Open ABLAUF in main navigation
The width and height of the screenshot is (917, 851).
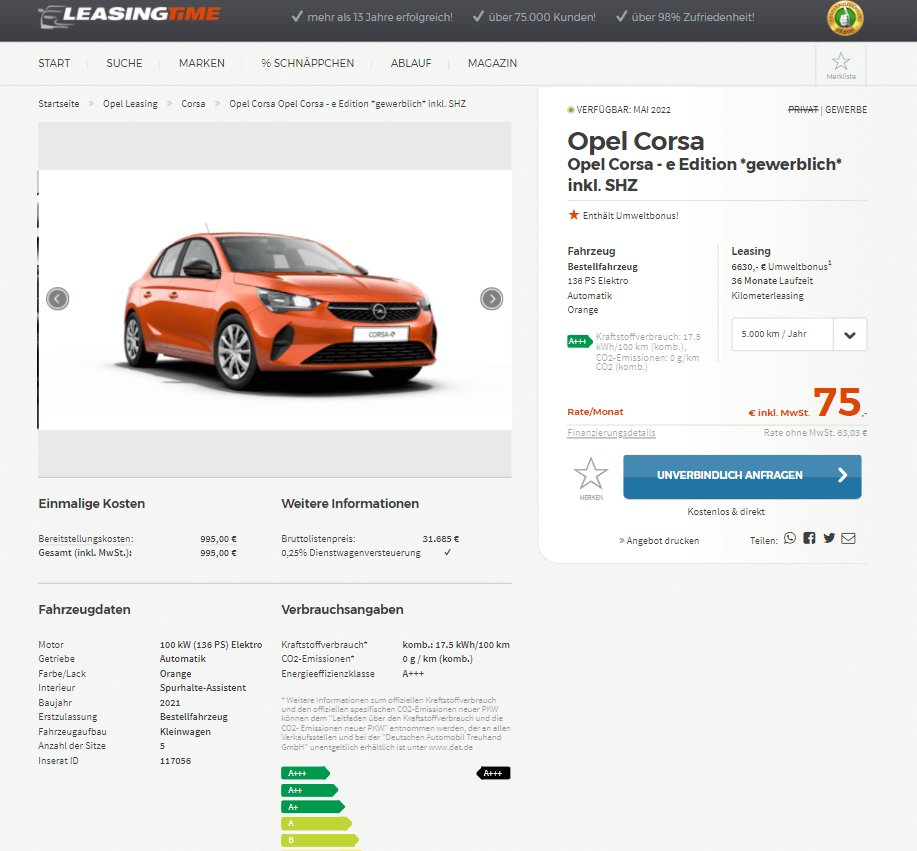[411, 63]
